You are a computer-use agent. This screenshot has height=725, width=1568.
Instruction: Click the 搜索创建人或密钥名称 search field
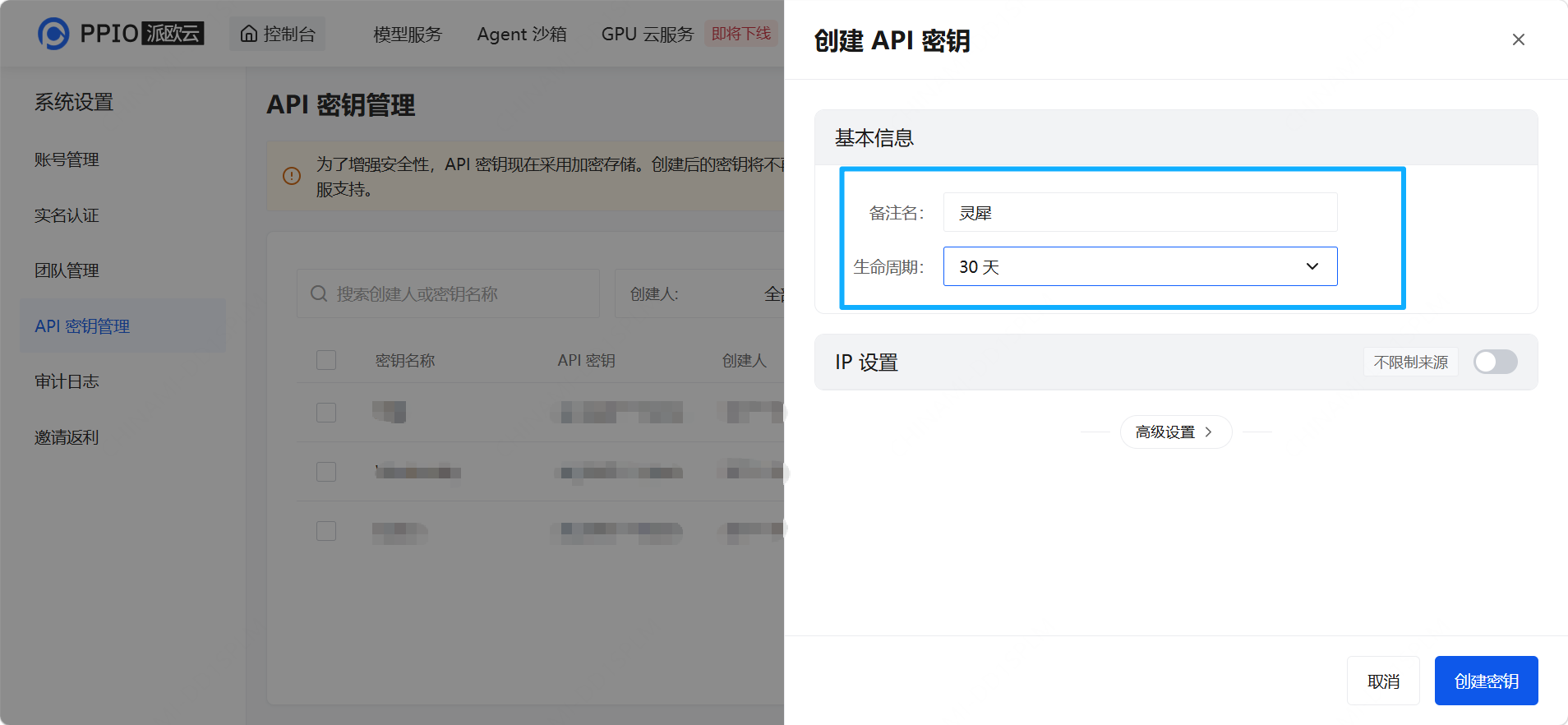pyautogui.click(x=448, y=293)
